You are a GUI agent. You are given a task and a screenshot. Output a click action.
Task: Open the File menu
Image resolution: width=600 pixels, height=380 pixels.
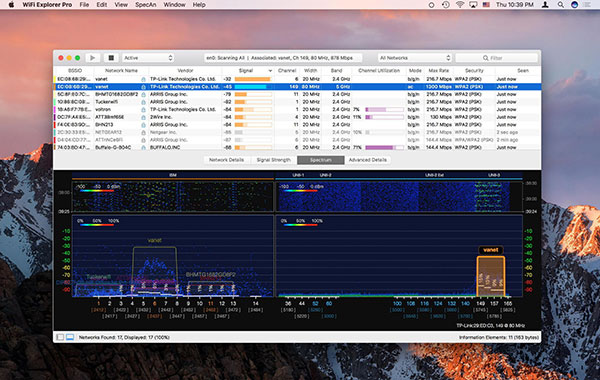84,5
